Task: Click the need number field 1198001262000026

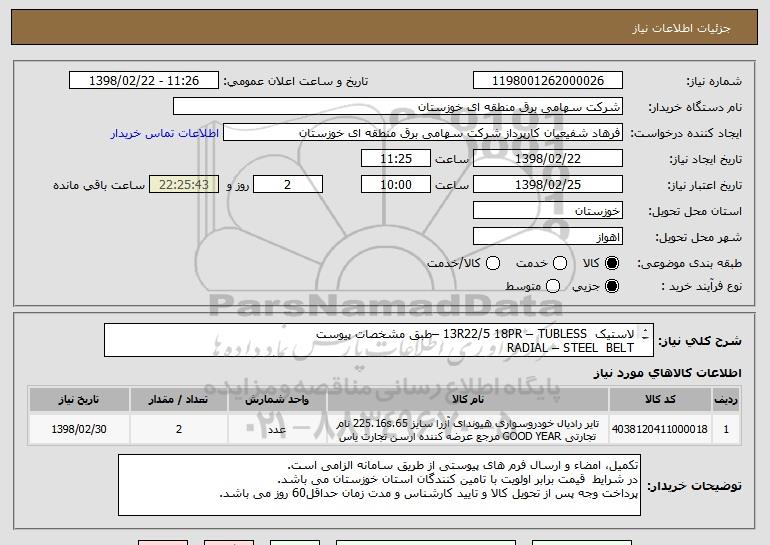Action: [x=546, y=81]
